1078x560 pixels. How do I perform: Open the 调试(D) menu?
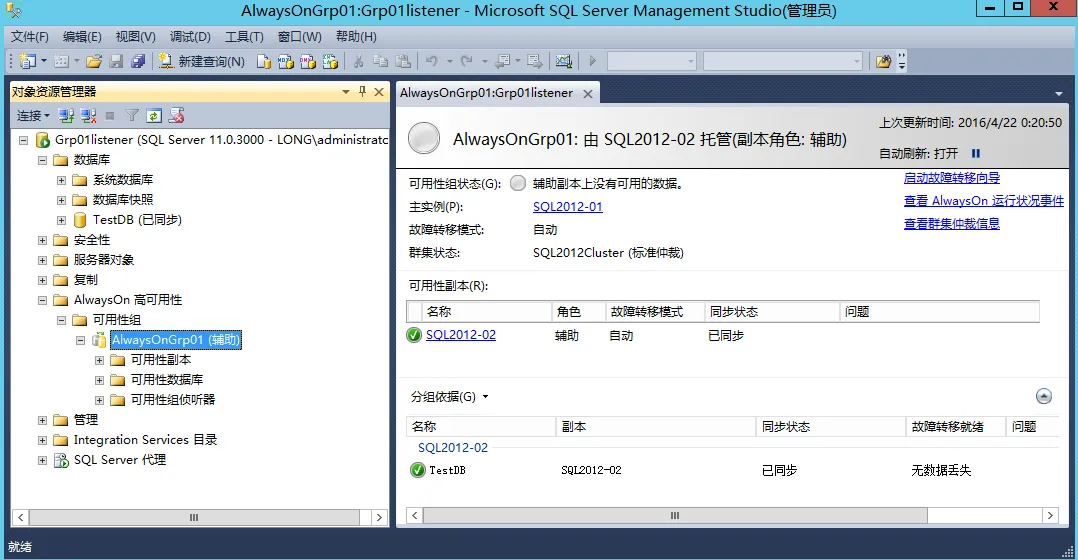190,36
